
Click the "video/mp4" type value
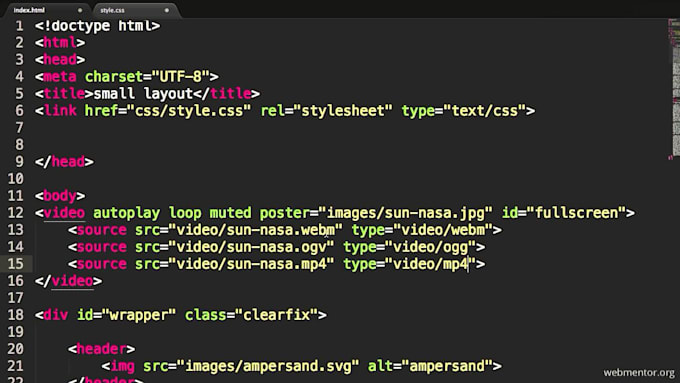click(x=431, y=264)
